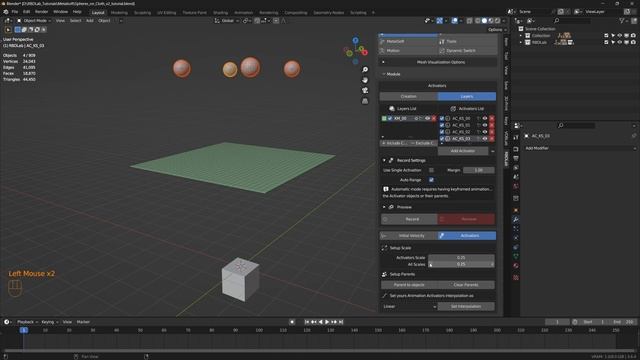Open the Tool properties tab icon
This screenshot has height=360, width=640.
coord(516,138)
